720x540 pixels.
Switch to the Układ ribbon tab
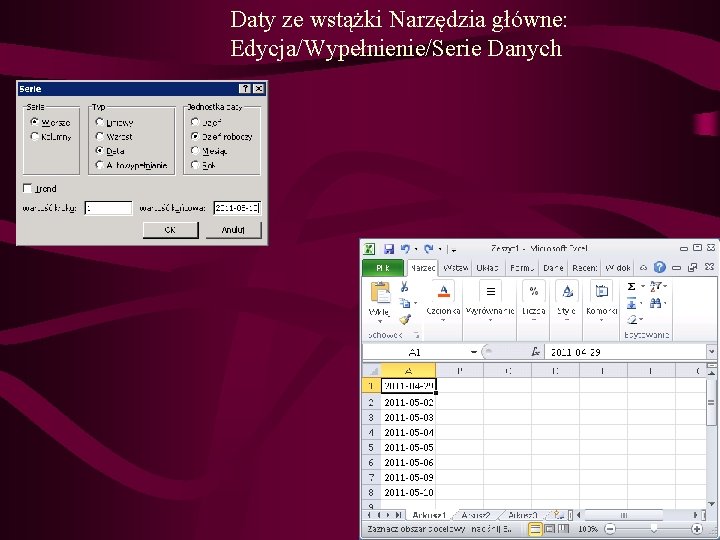pyautogui.click(x=487, y=268)
